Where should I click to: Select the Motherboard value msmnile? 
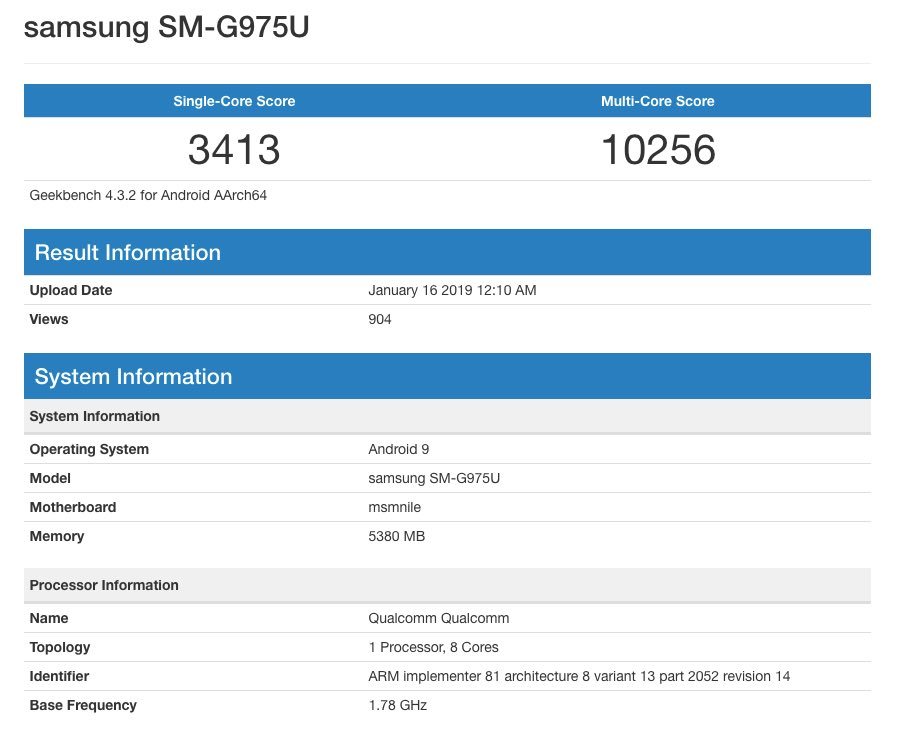[395, 507]
